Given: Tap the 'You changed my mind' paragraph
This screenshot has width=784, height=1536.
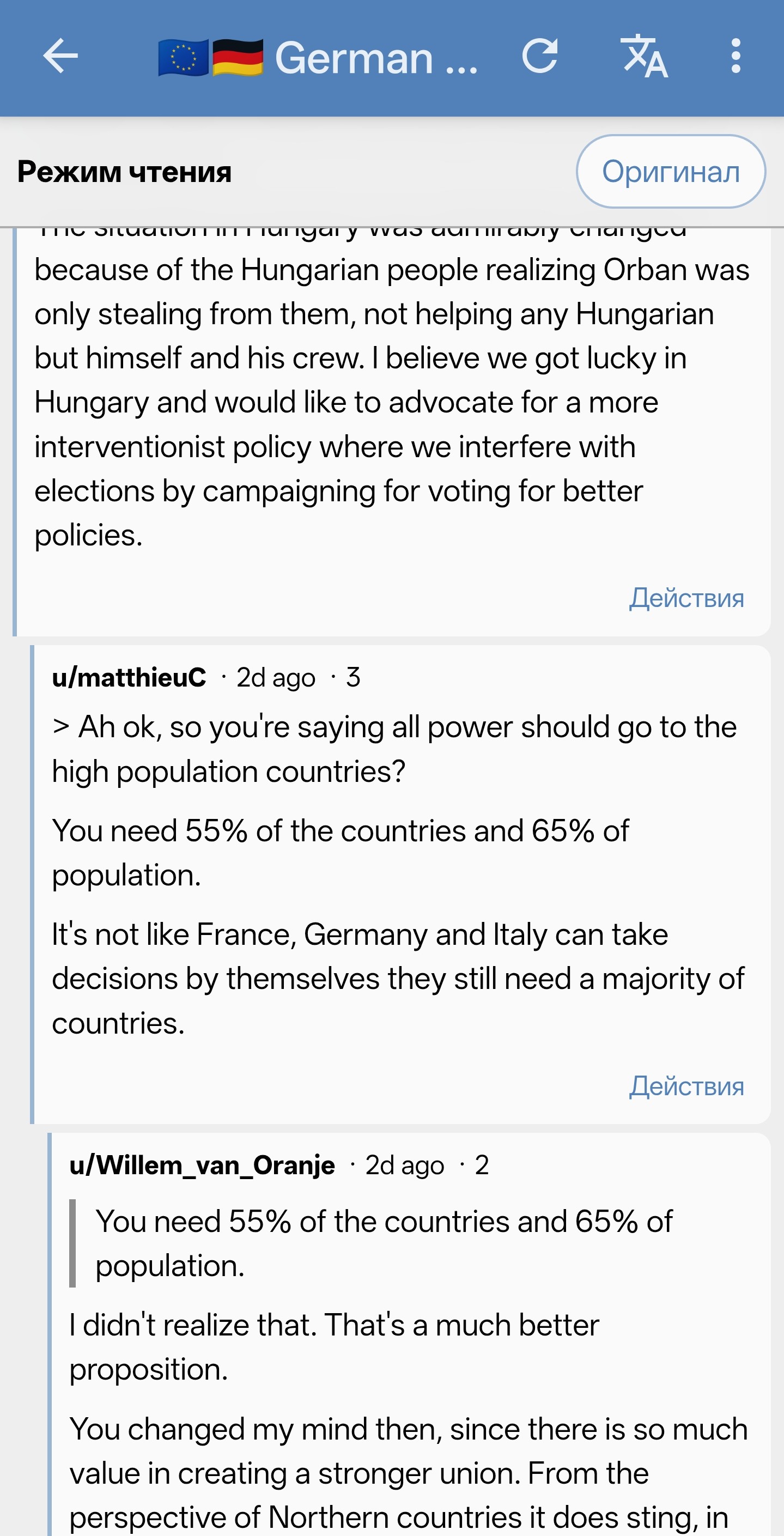Looking at the screenshot, I should click(409, 1473).
